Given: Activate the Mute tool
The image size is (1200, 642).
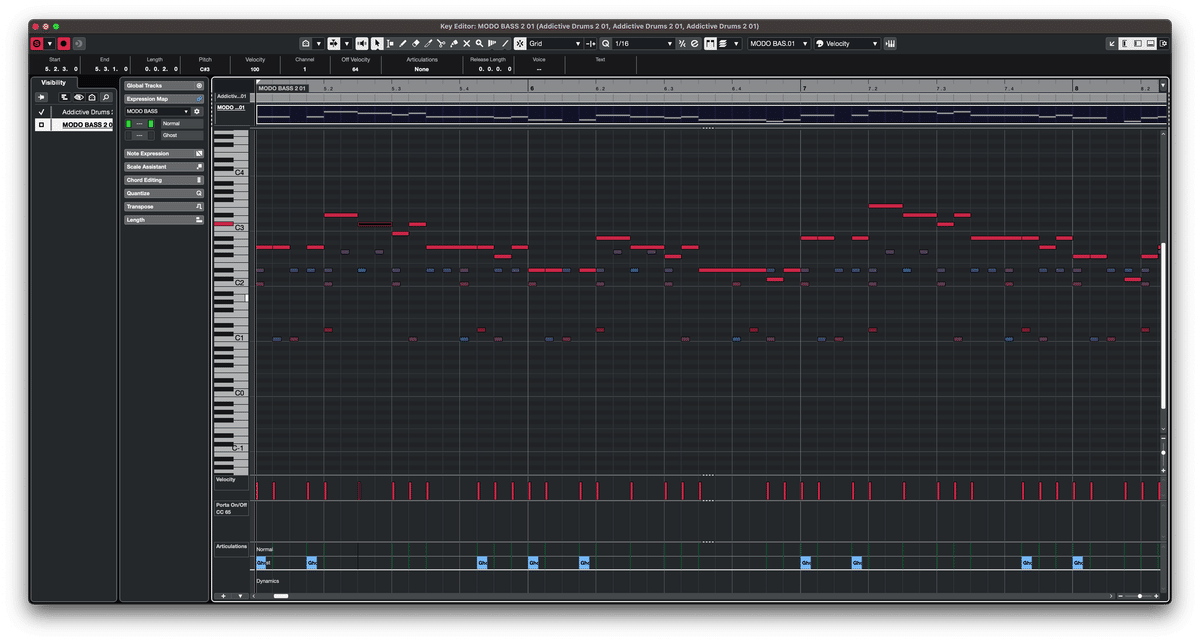Looking at the screenshot, I should pyautogui.click(x=467, y=43).
